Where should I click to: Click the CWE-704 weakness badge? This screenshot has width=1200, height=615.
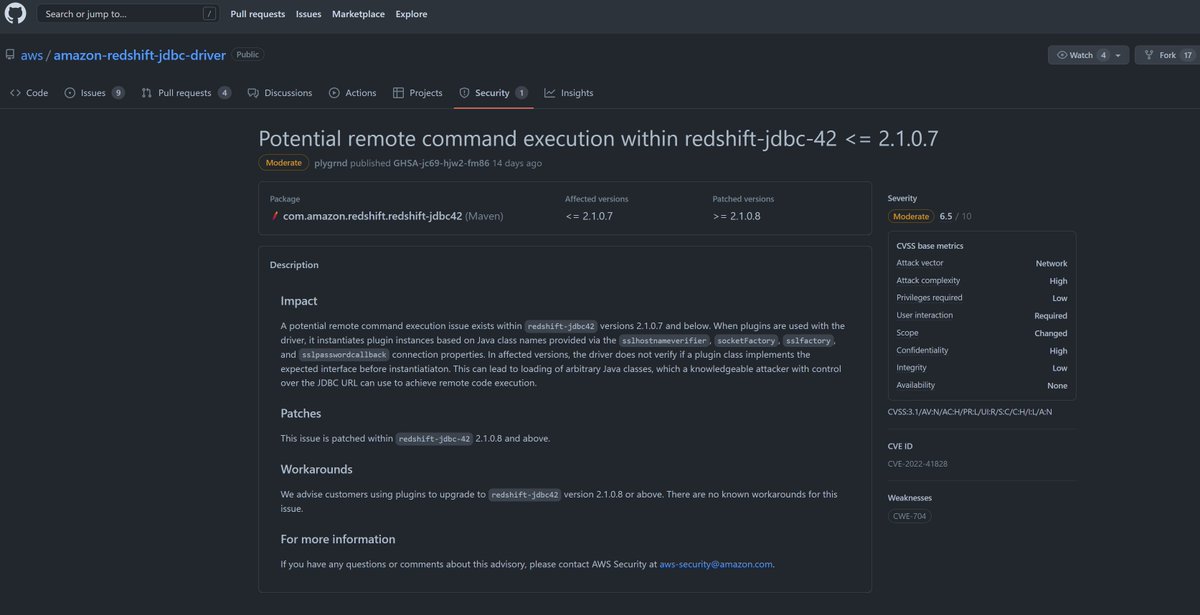[x=910, y=516]
